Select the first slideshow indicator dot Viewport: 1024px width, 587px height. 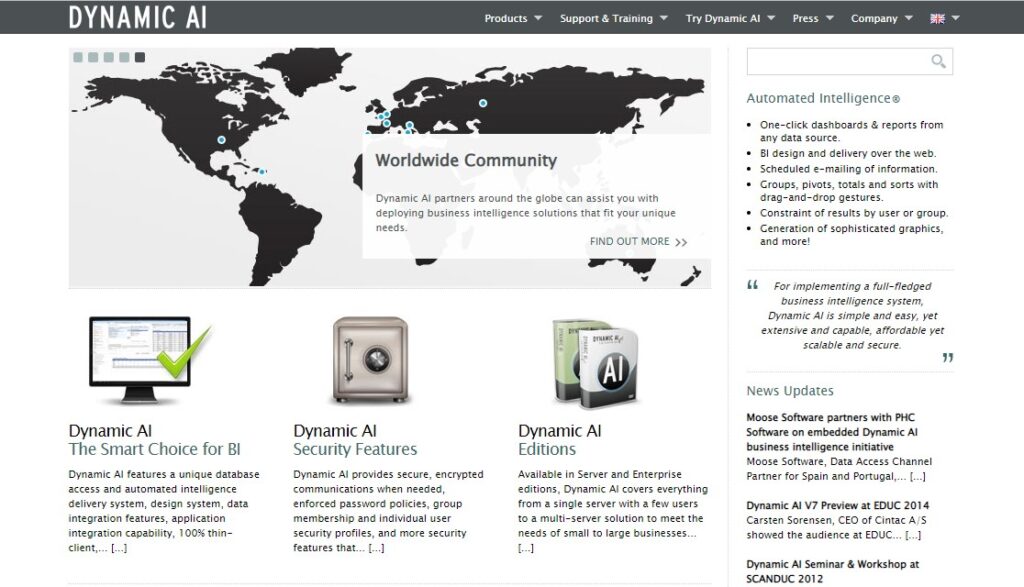(x=78, y=57)
